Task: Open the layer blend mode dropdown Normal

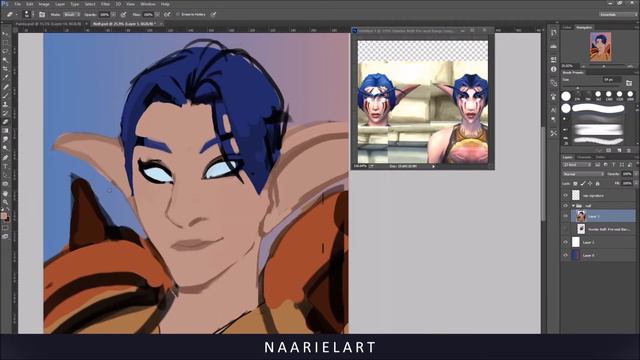Action: 583,174
